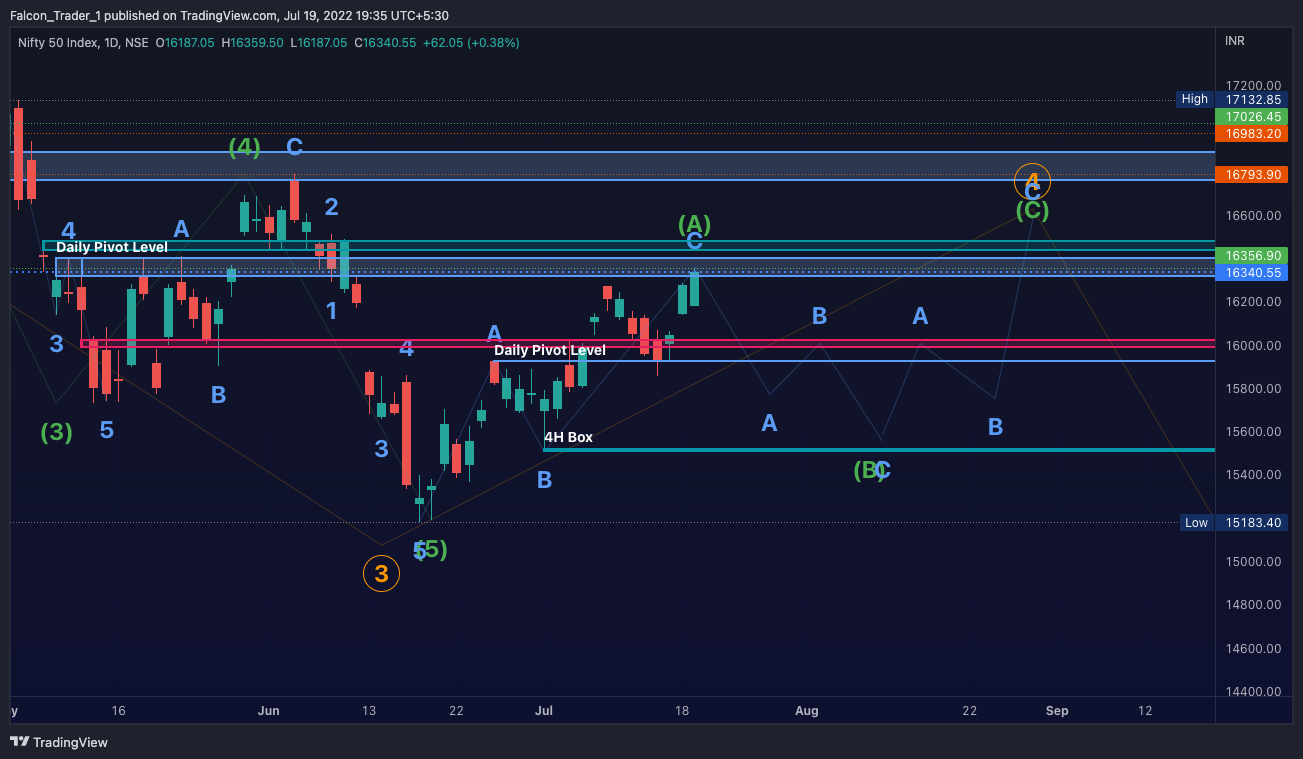The width and height of the screenshot is (1303, 759).
Task: Click the Low price tag 15183.40
Action: click(1253, 523)
